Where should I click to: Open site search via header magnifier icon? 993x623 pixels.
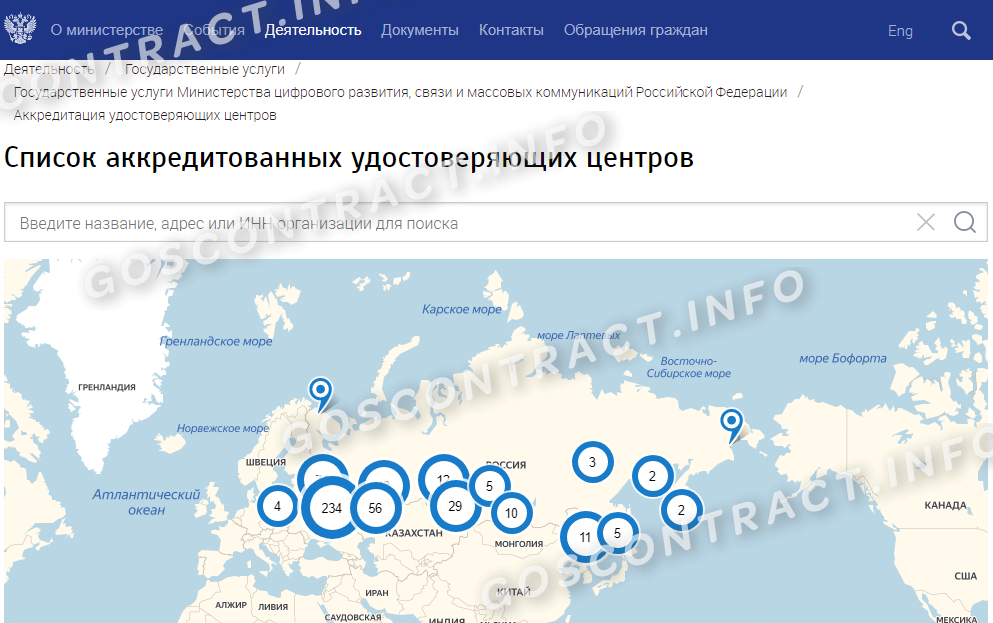coord(961,30)
